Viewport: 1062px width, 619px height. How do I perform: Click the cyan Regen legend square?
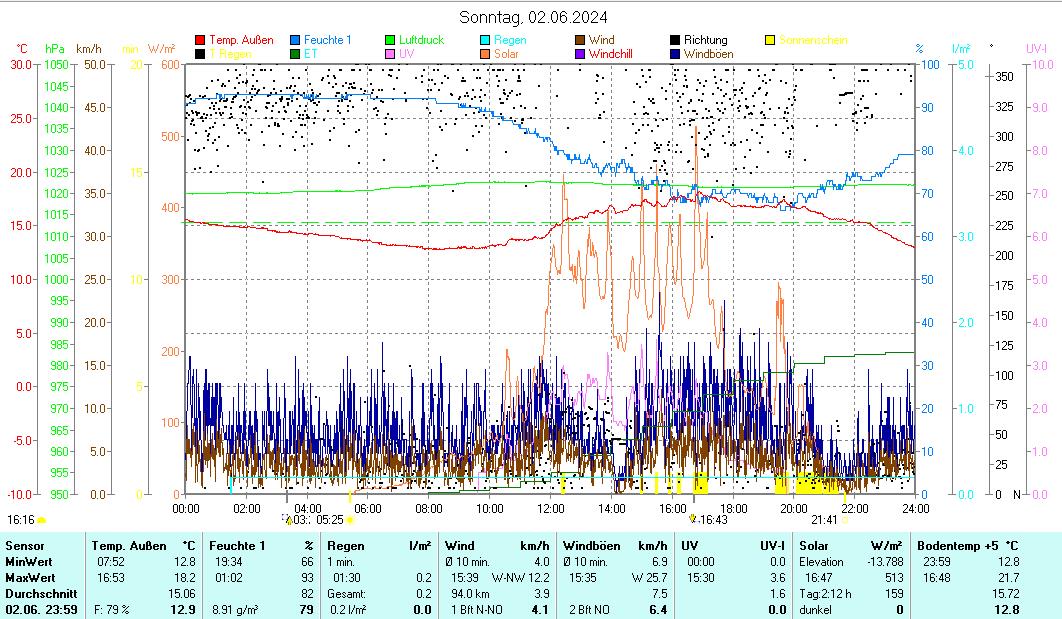point(485,40)
